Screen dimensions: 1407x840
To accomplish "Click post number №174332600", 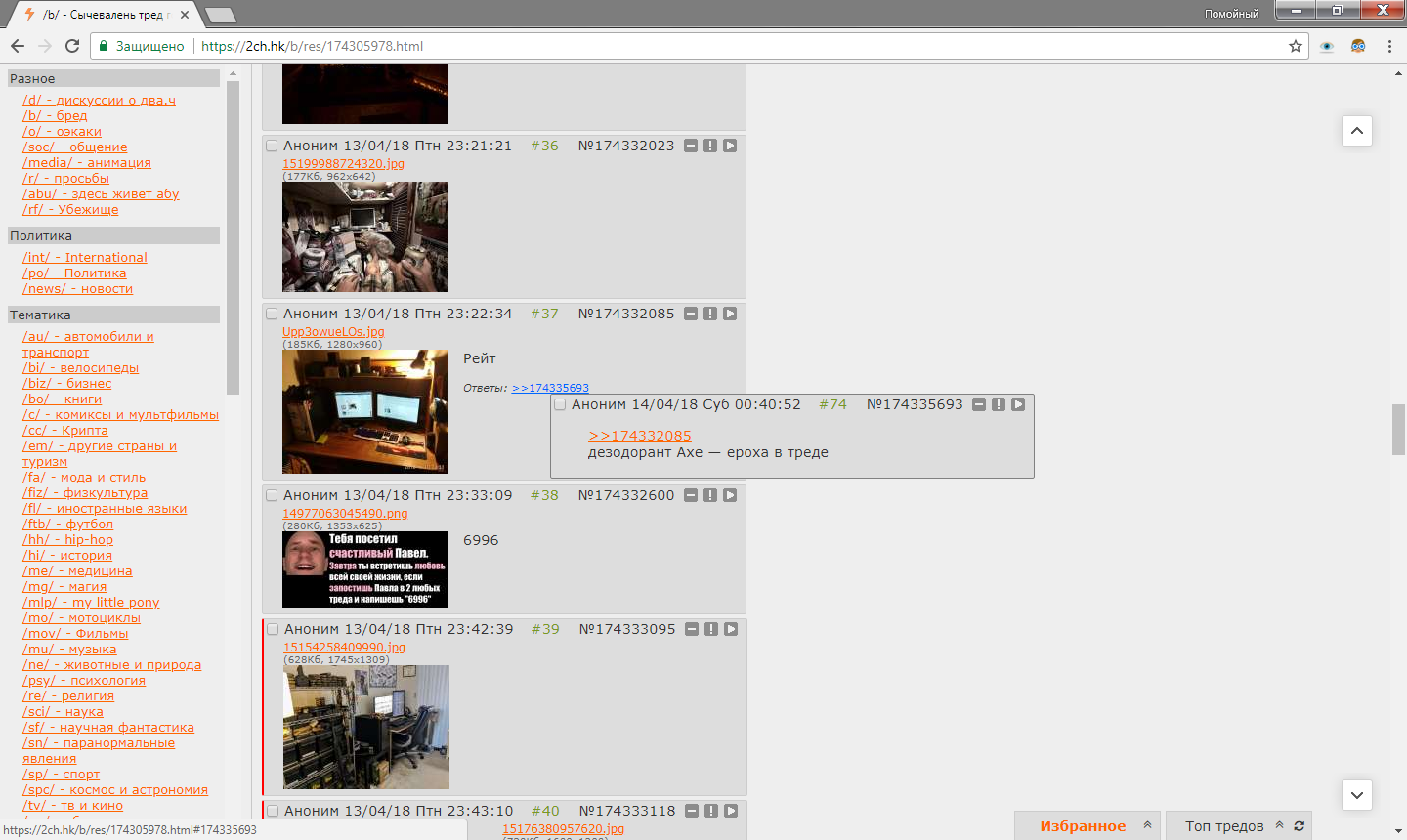I will tap(626, 495).
